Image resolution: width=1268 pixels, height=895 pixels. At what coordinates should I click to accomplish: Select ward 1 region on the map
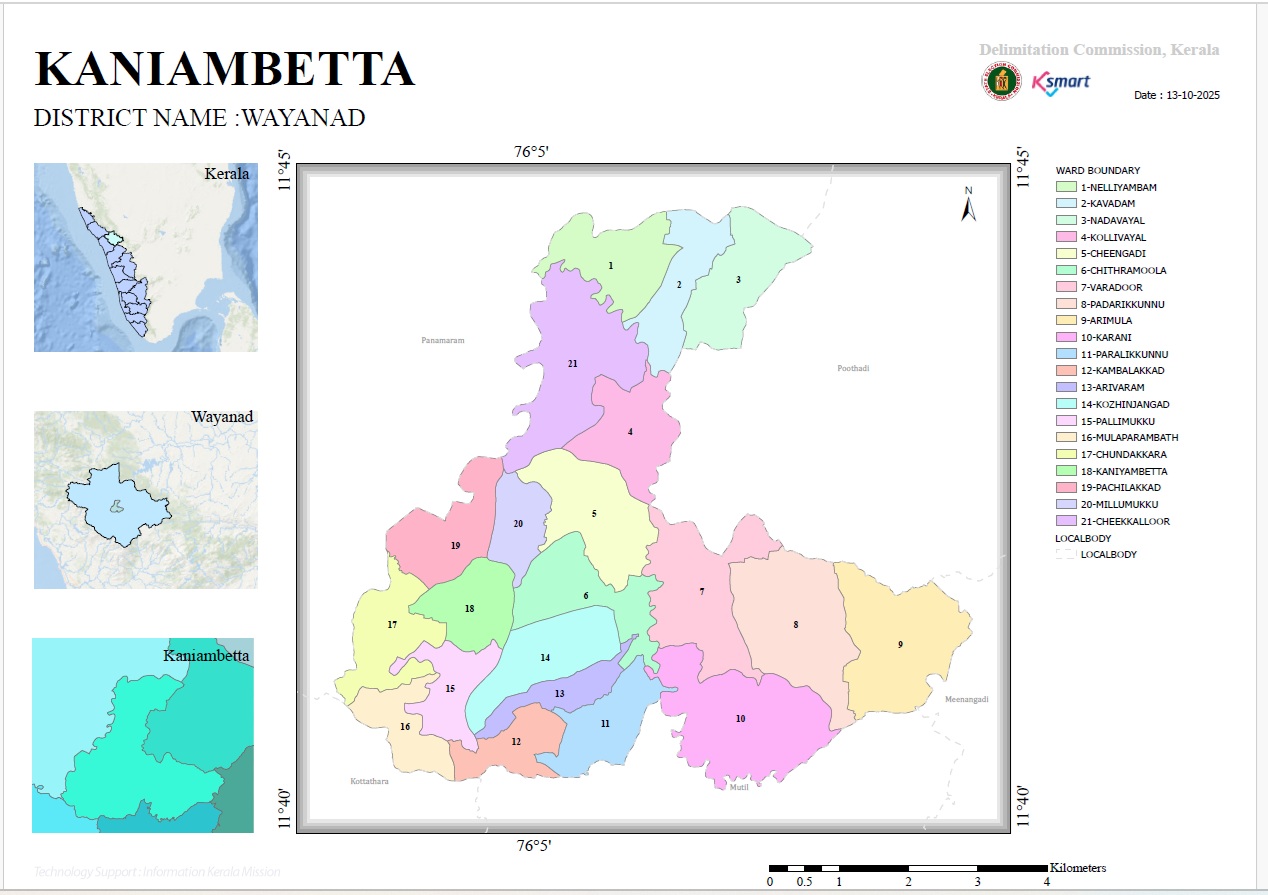pyautogui.click(x=610, y=267)
